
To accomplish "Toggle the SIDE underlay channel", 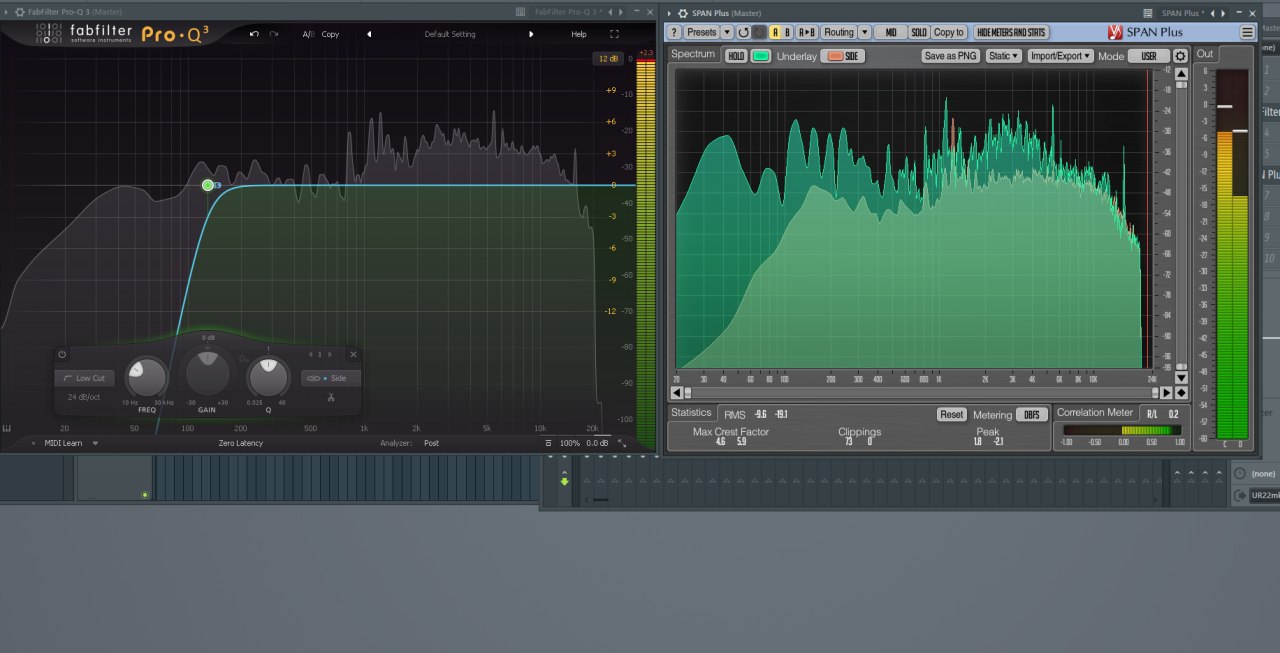I will click(x=843, y=56).
